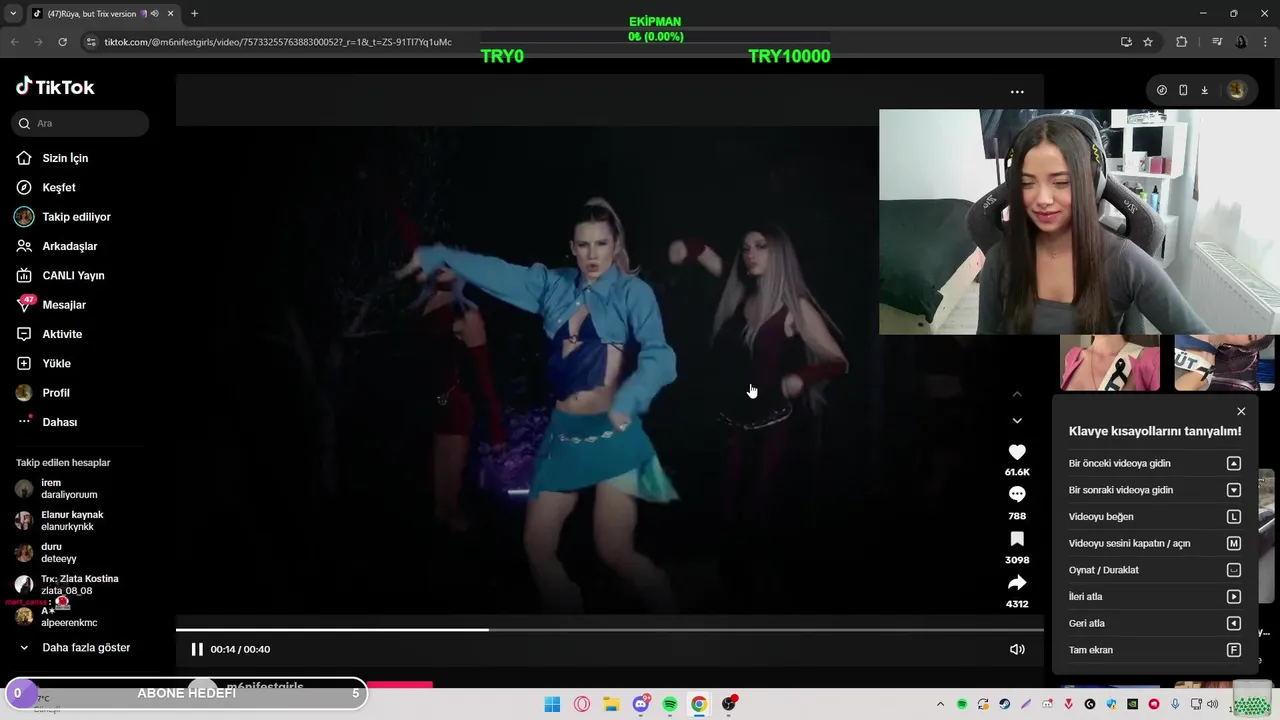Open Chrome media controls icon

(1217, 42)
